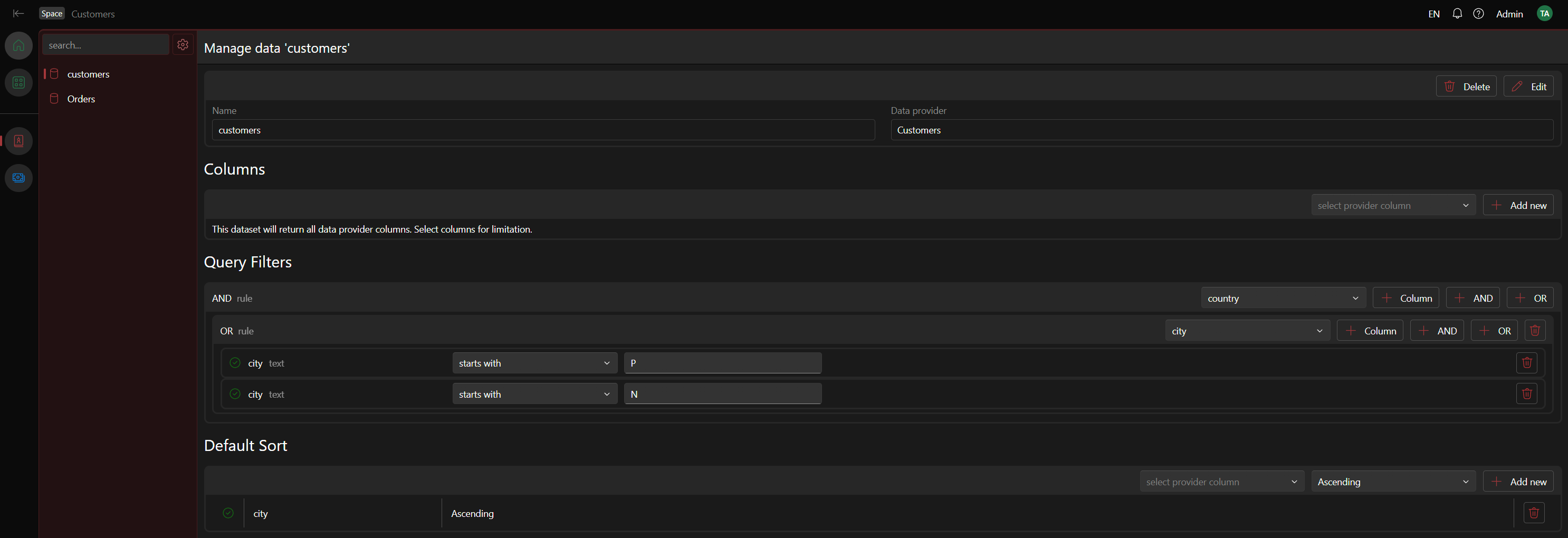Open the Admin user menu
This screenshot has height=538, width=1568.
click(1509, 13)
